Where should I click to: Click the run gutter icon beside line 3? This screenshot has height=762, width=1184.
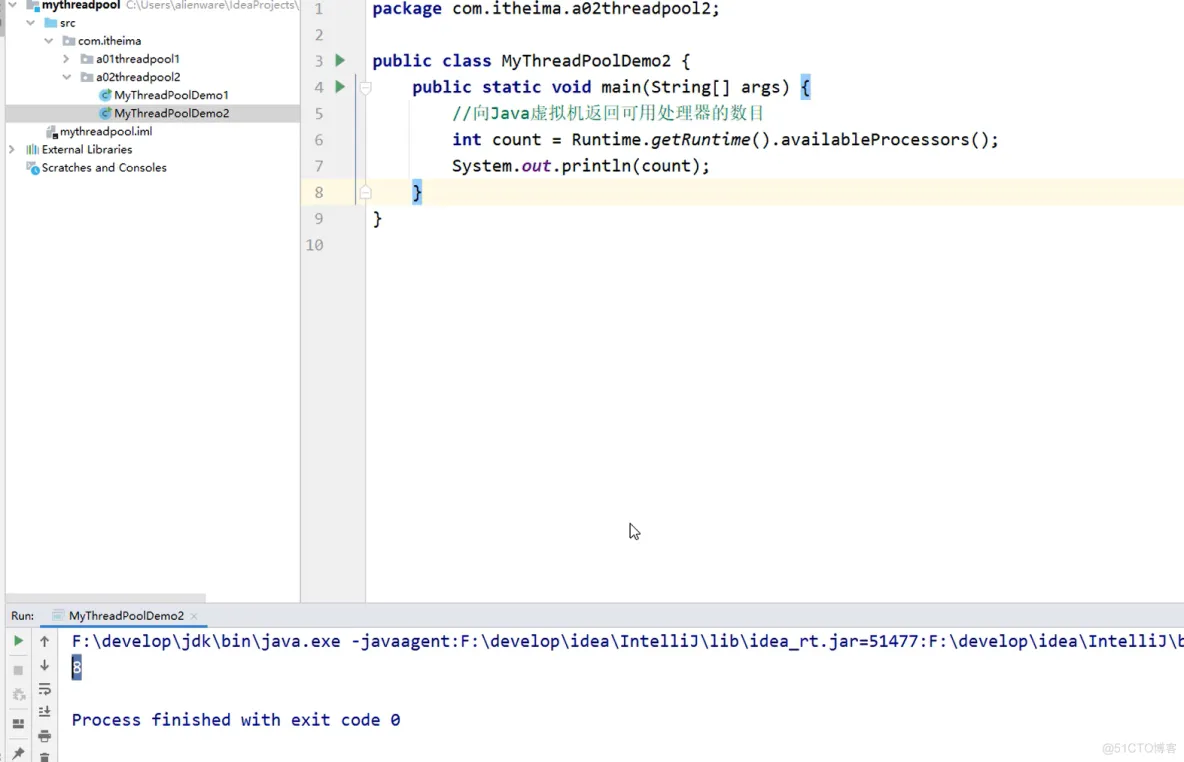coord(339,60)
